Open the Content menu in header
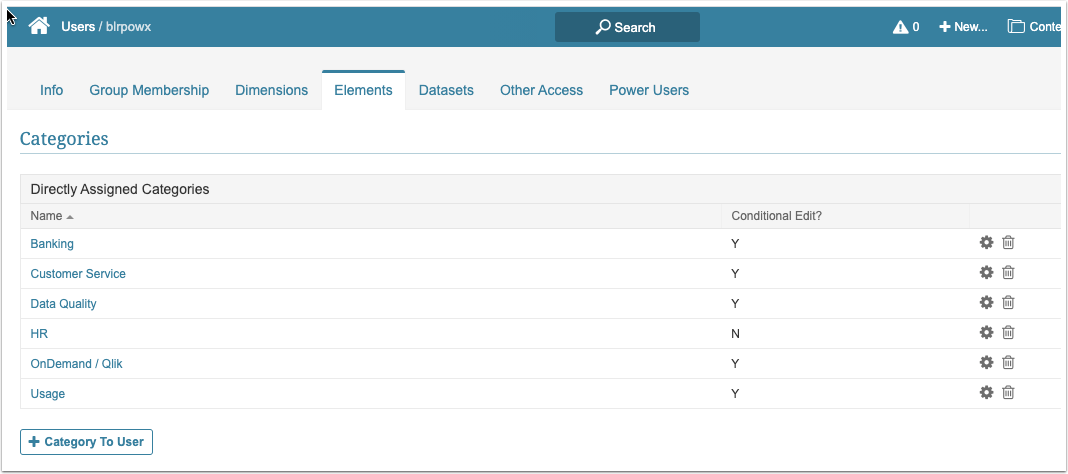The image size is (1068, 474). (x=1034, y=27)
